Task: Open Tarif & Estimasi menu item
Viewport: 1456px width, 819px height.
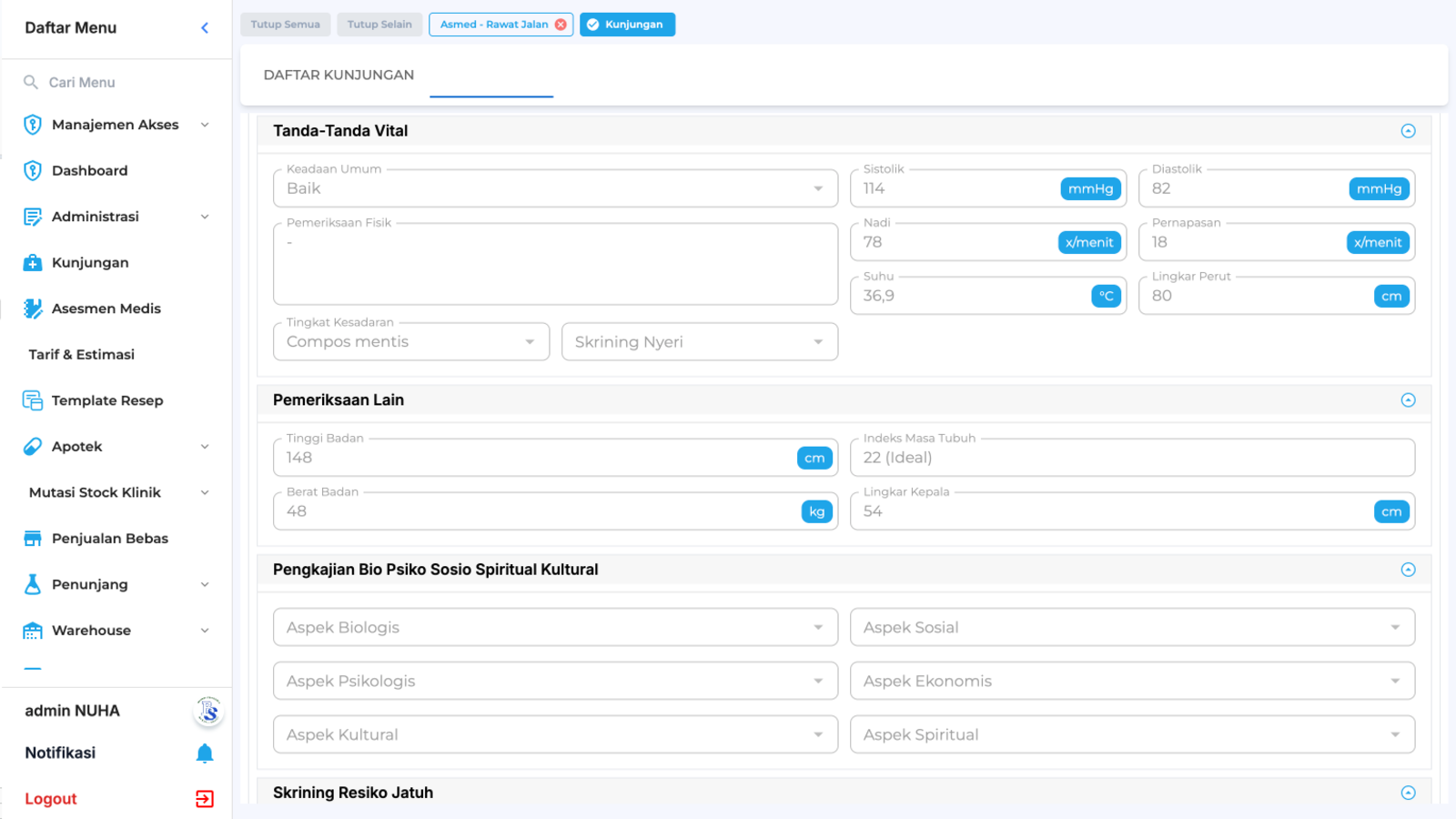Action: pyautogui.click(x=82, y=354)
